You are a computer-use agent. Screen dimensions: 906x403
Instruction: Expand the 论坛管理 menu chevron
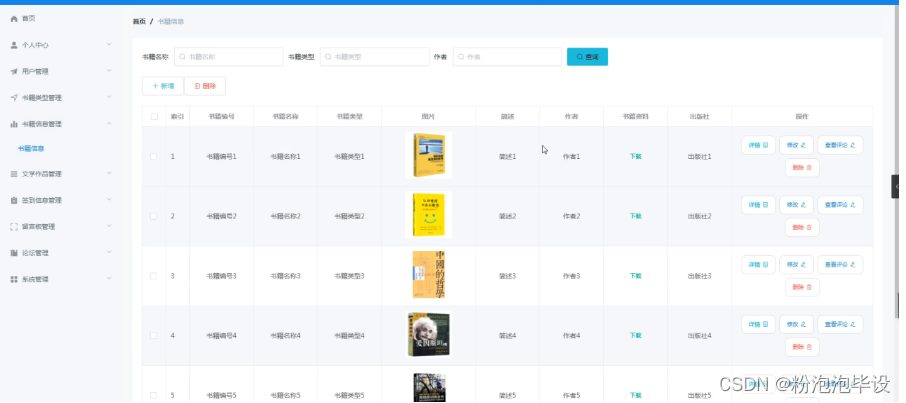click(109, 253)
